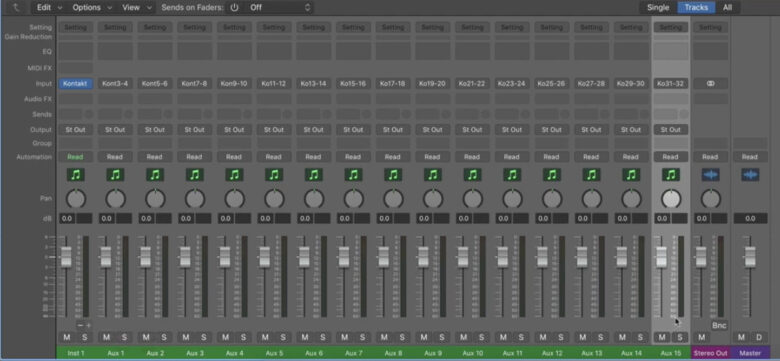Mute the Stereo Out channel

click(701, 338)
